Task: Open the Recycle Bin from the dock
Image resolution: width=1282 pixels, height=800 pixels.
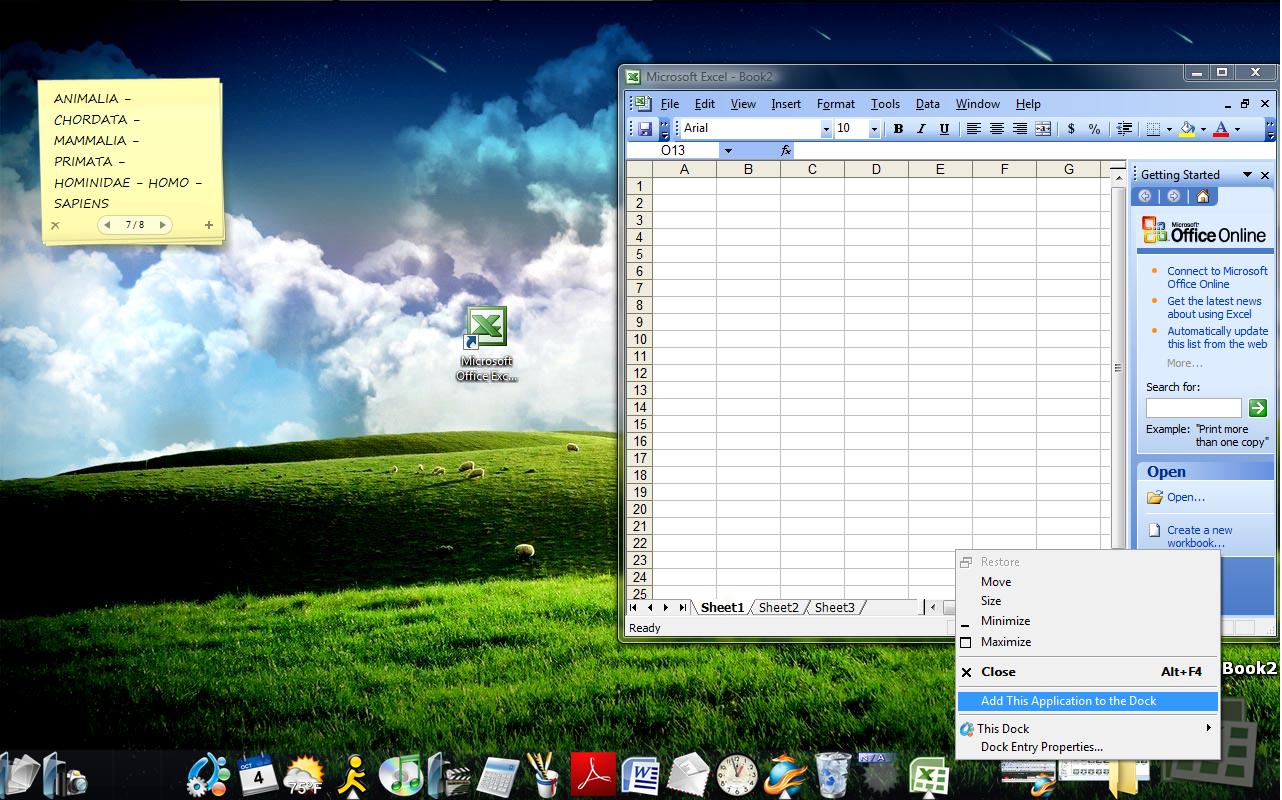Action: 833,775
